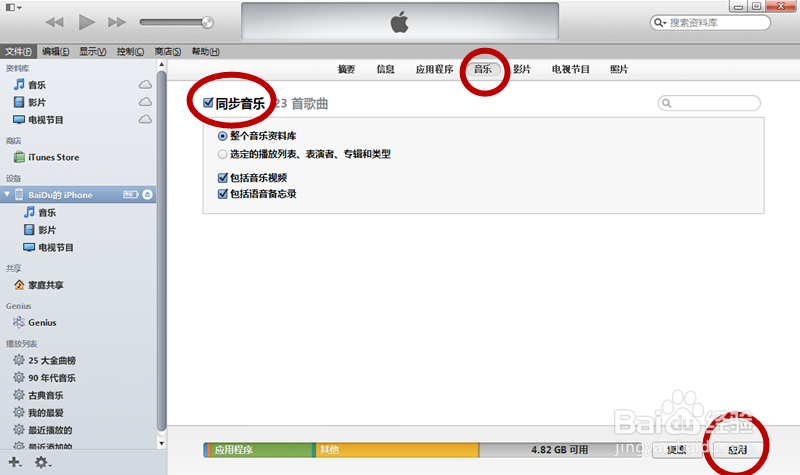This screenshot has height=475, width=800.
Task: Open 影片 under the iPhone device
Action: (x=40, y=230)
